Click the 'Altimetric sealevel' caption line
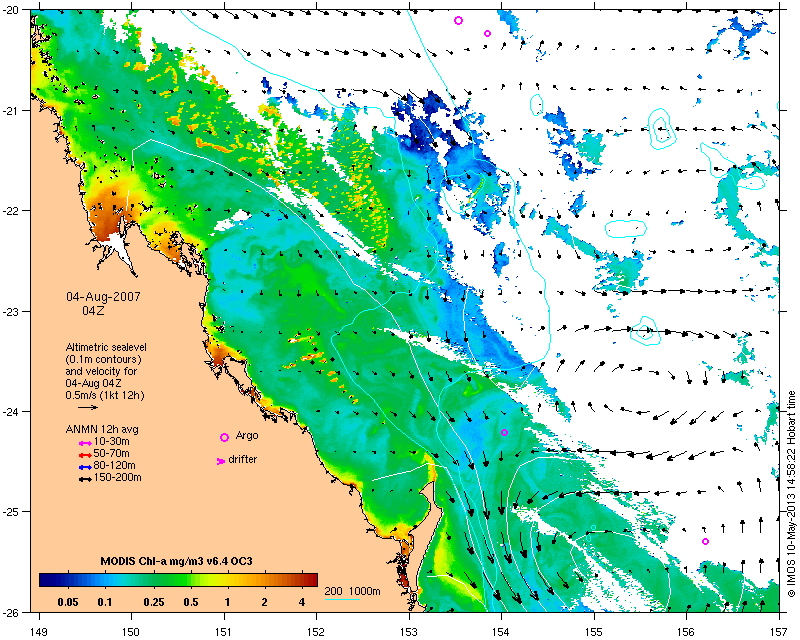The height and width of the screenshot is (640, 800). [106, 347]
